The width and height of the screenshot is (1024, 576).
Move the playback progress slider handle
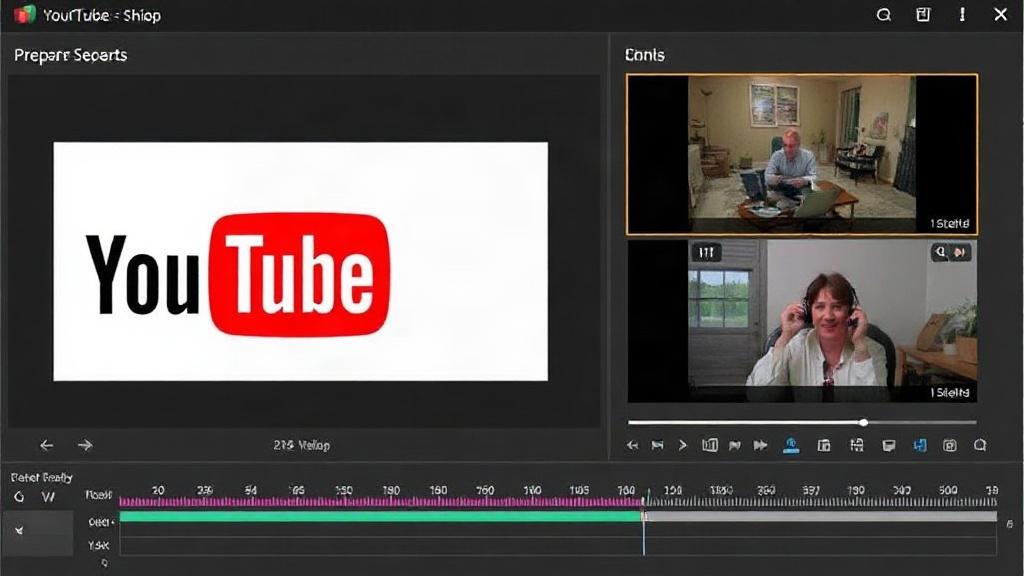tap(863, 423)
